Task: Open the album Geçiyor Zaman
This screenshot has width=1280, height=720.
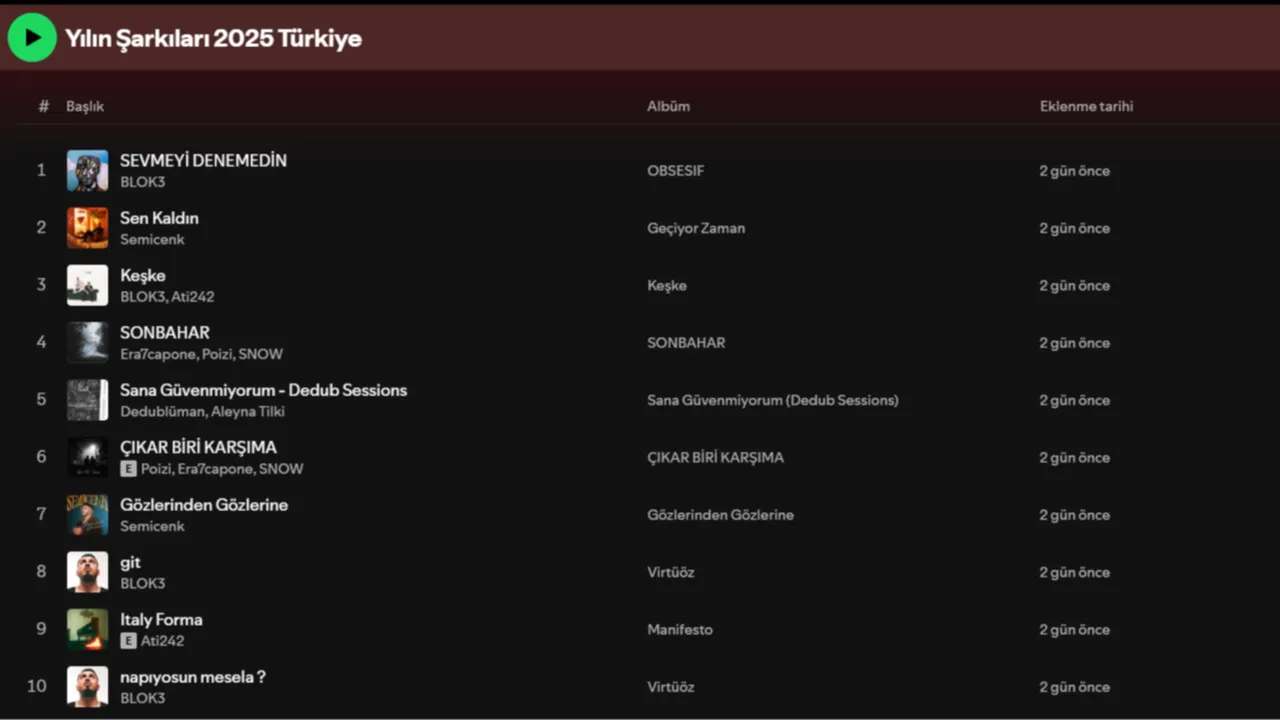Action: [696, 228]
